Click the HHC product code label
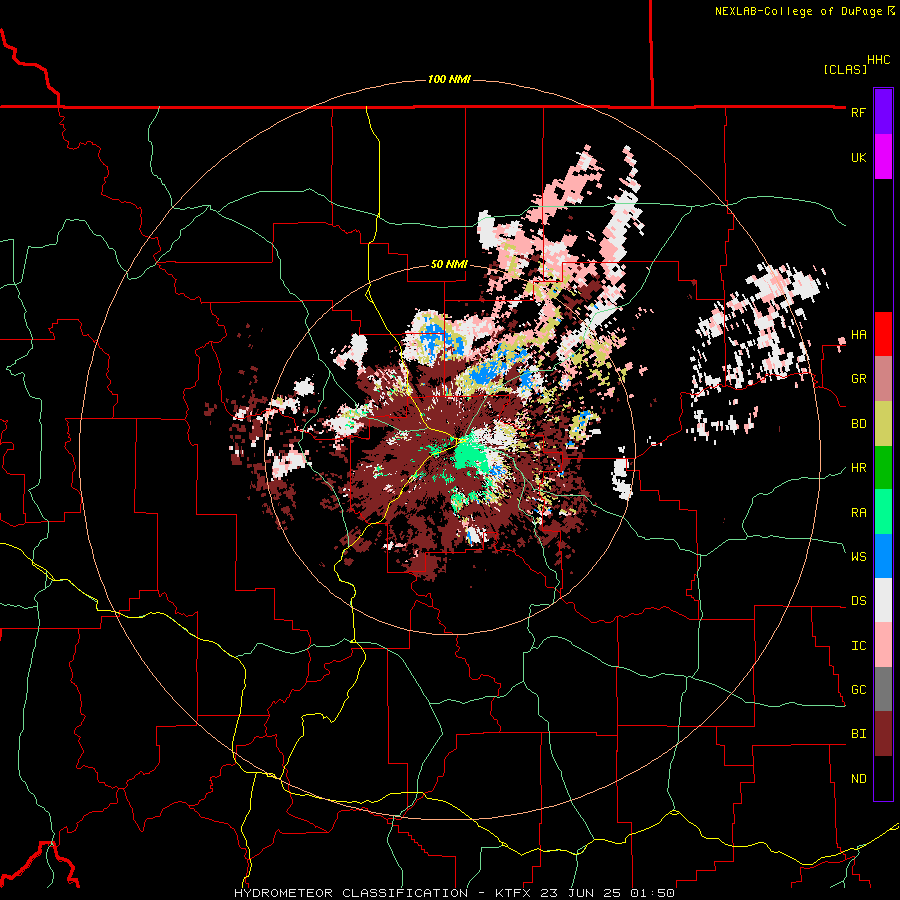This screenshot has width=900, height=900. (x=878, y=60)
